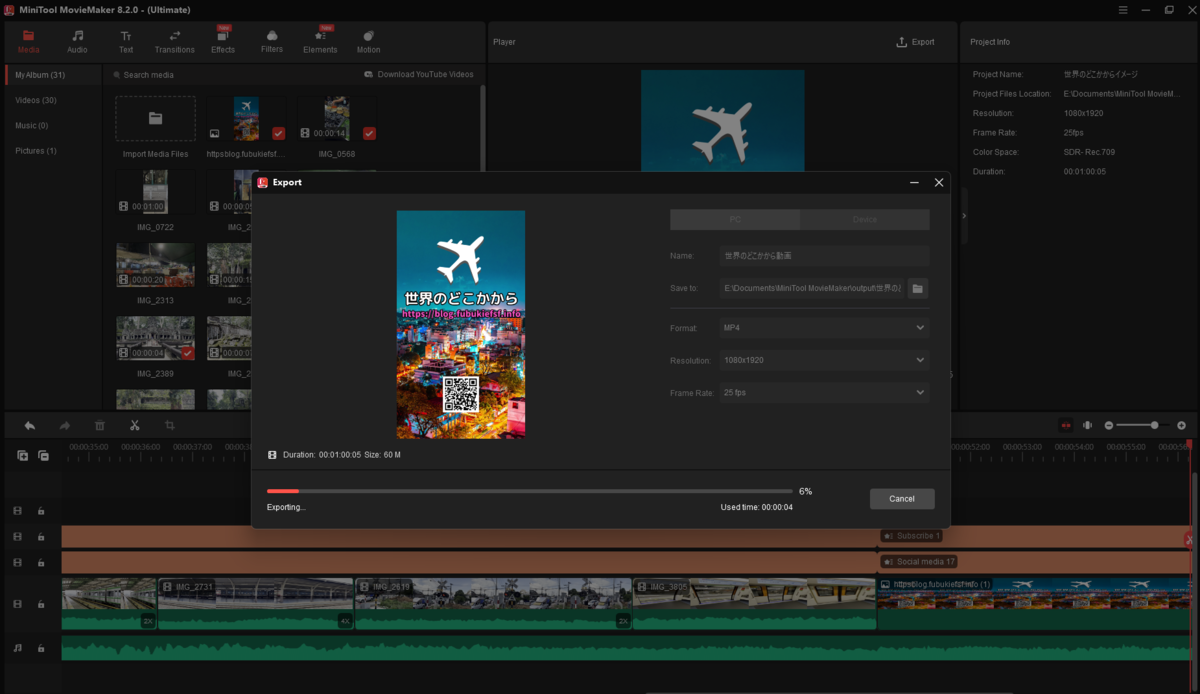Open the Resolution 1080x1920 dropdown
Image resolution: width=1200 pixels, height=694 pixels.
pyautogui.click(x=824, y=360)
